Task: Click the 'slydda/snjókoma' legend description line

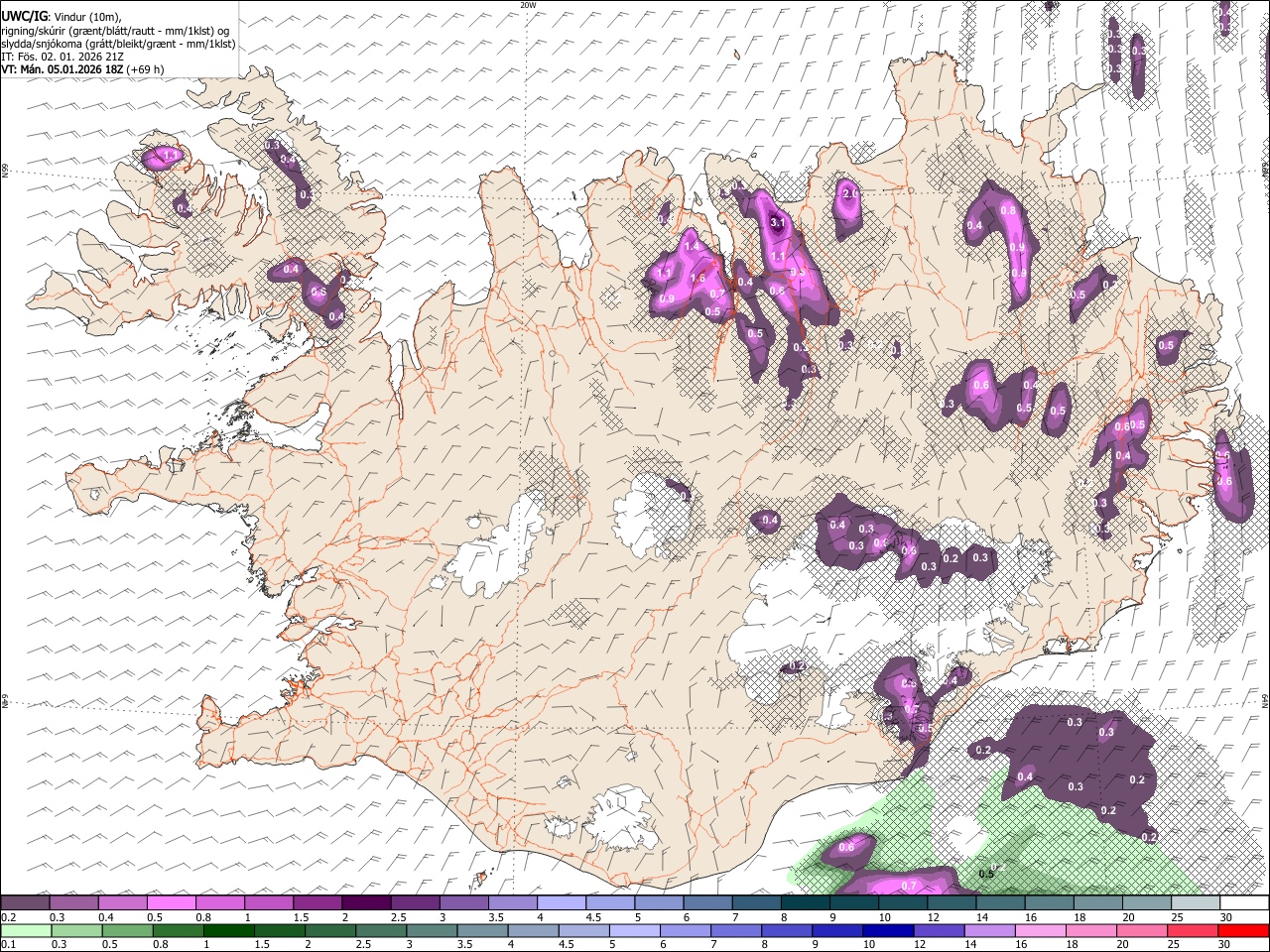Action: click(118, 44)
